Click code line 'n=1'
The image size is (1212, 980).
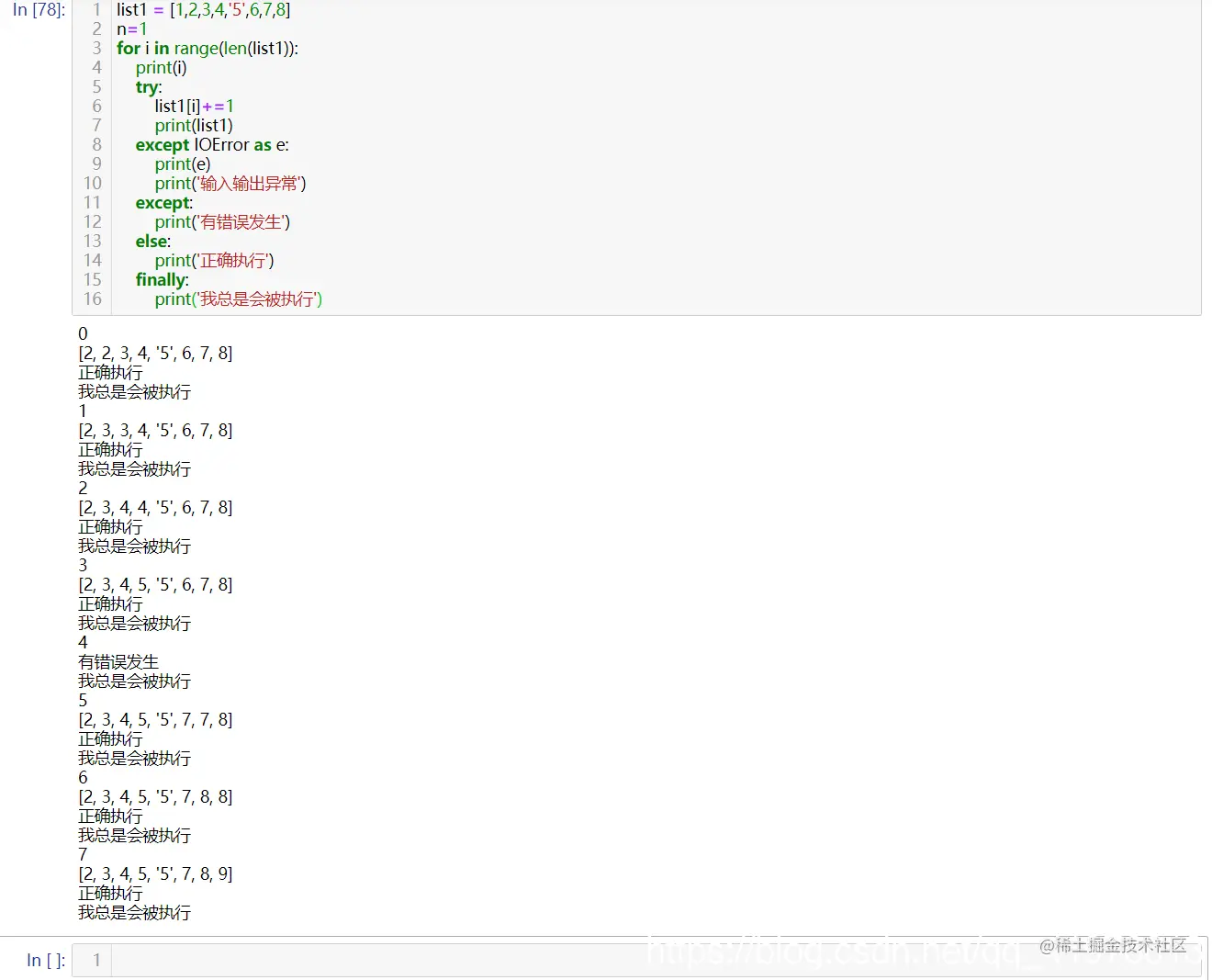pyautogui.click(x=131, y=29)
